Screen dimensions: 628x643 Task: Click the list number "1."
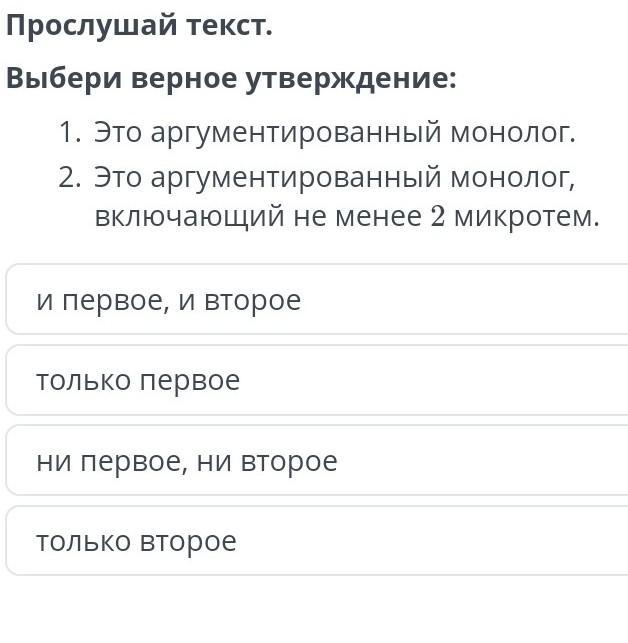click(x=67, y=132)
